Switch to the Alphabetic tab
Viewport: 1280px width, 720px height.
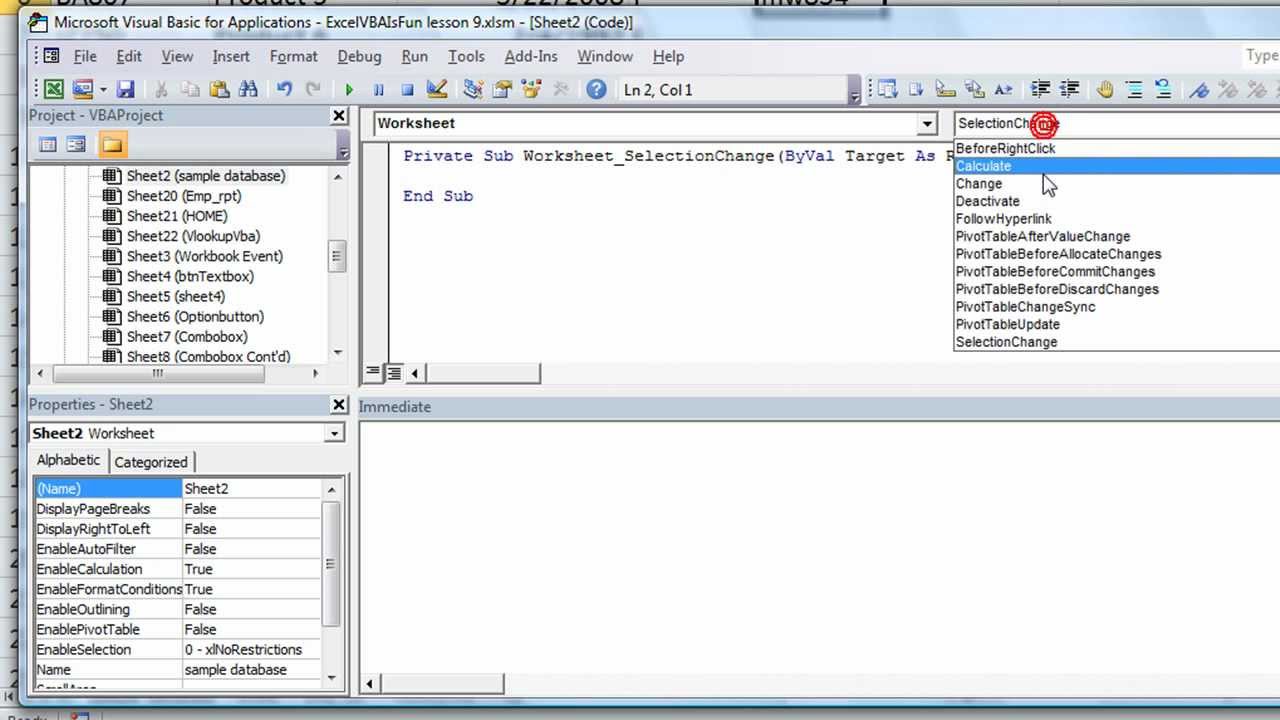(68, 460)
